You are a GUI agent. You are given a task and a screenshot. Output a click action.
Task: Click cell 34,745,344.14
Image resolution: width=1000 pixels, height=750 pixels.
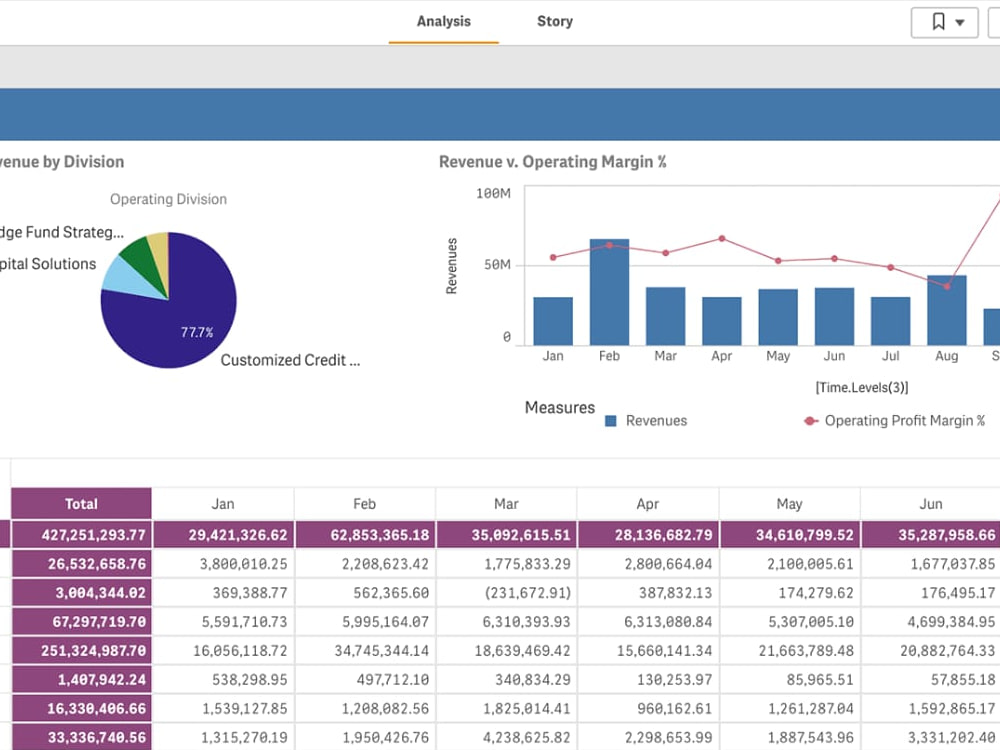[365, 651]
